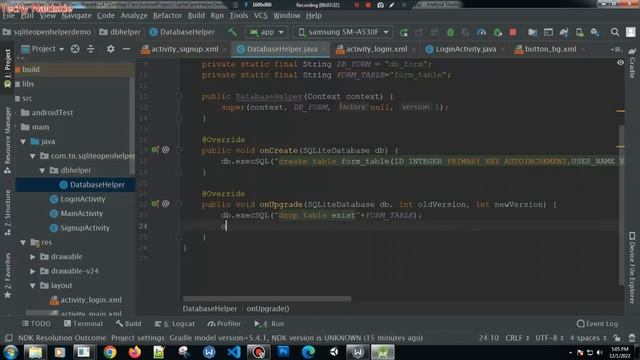The width and height of the screenshot is (640, 360).
Task: Open Firefox from taskbar
Action: click(135, 352)
